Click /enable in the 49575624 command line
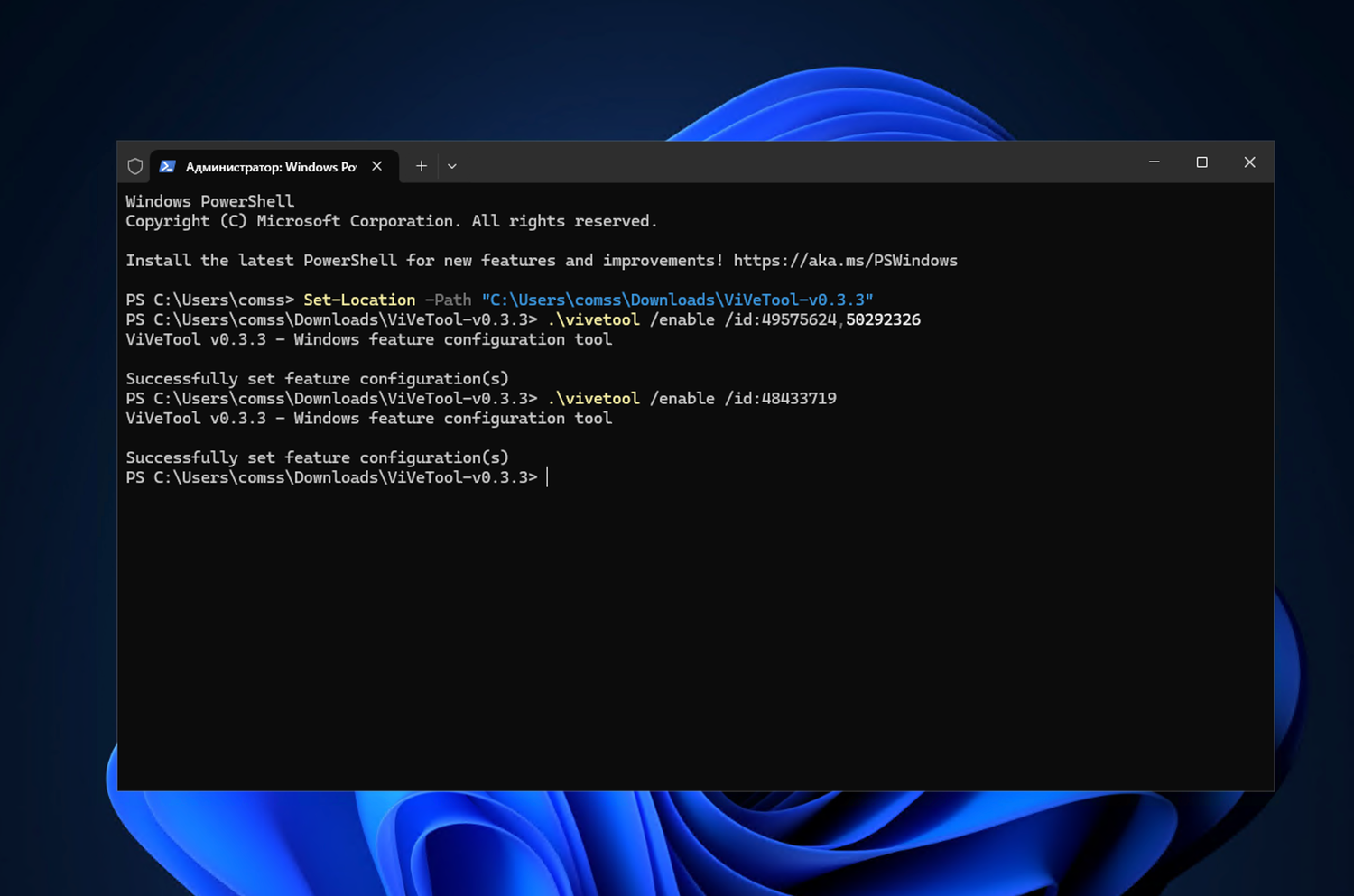 click(682, 319)
